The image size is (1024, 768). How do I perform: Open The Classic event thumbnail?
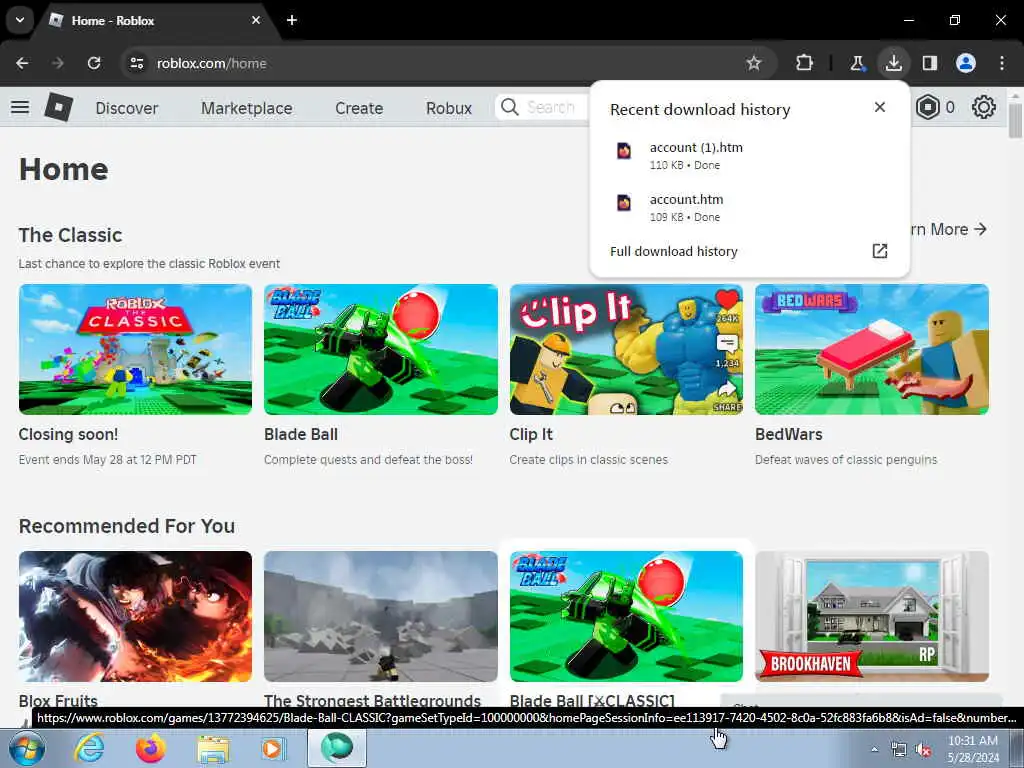[x=135, y=349]
